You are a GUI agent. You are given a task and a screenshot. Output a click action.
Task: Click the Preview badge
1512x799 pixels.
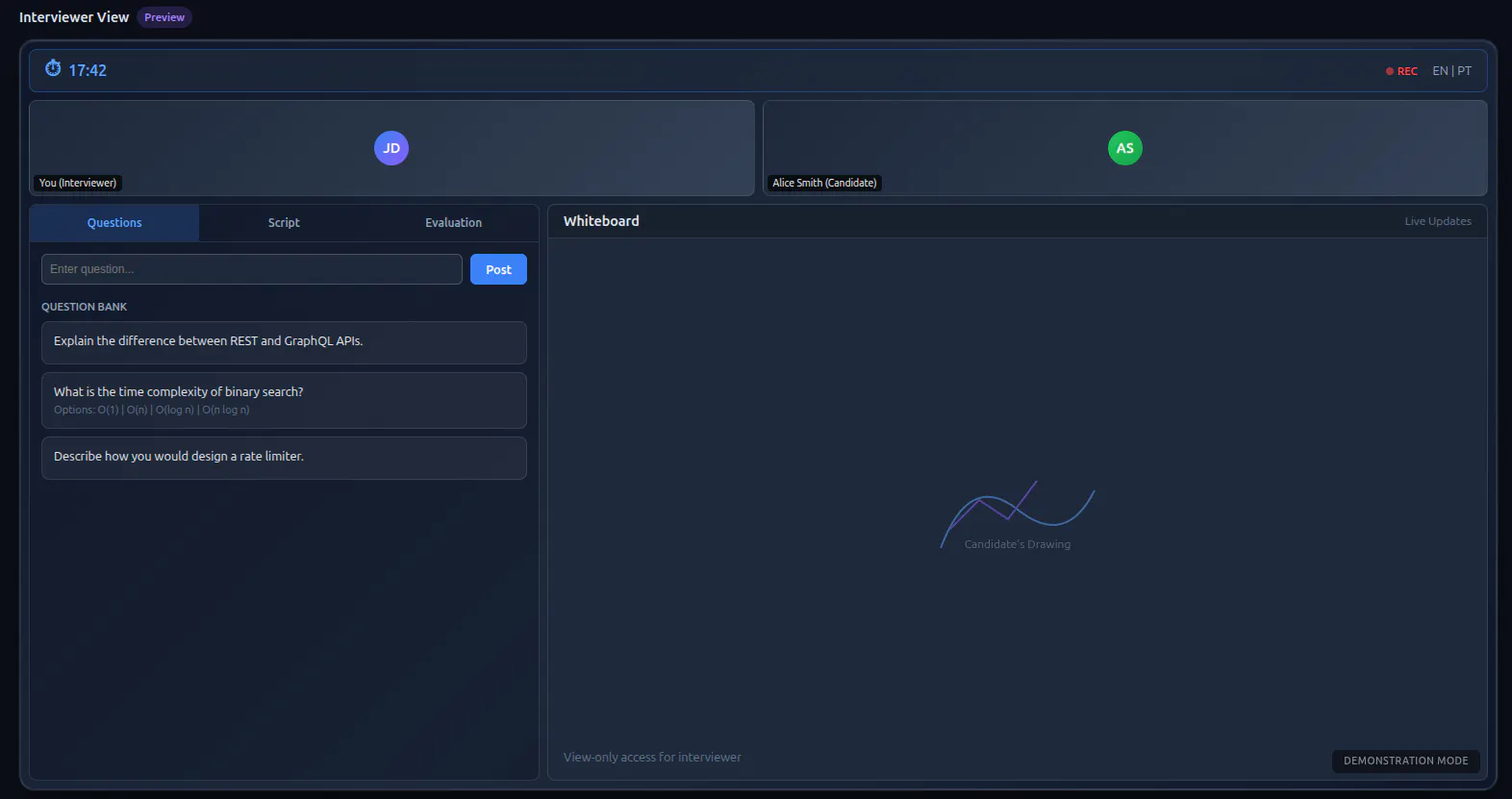[x=164, y=17]
